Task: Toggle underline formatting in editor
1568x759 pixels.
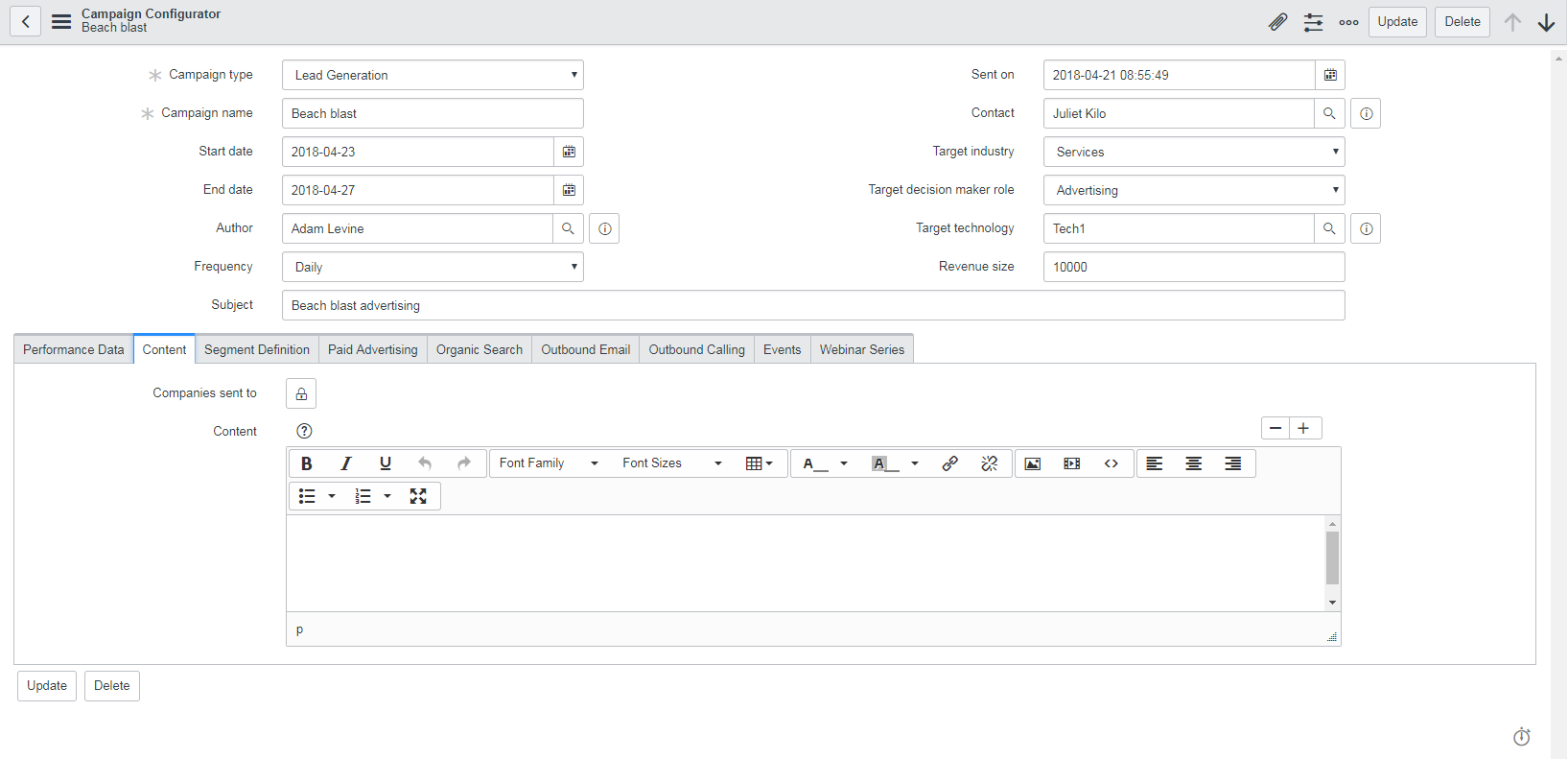Action: [x=386, y=463]
